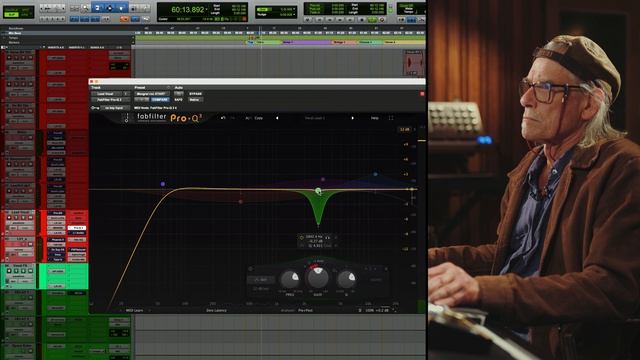
Task: Select Slip edit mode
Action: point(11,14)
